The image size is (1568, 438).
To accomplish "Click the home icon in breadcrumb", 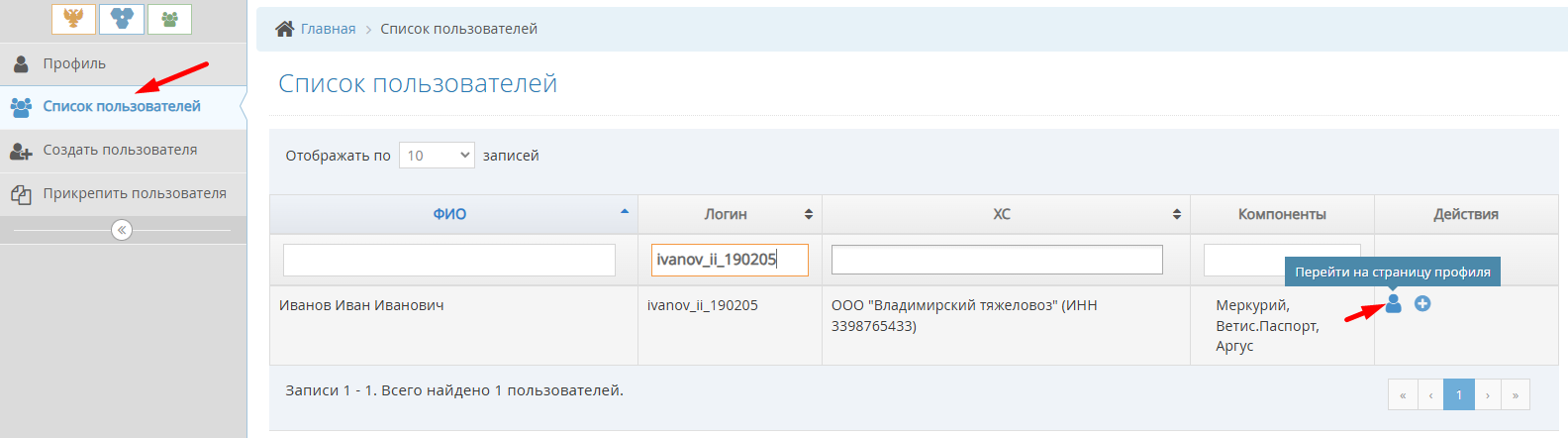I will click(x=284, y=29).
